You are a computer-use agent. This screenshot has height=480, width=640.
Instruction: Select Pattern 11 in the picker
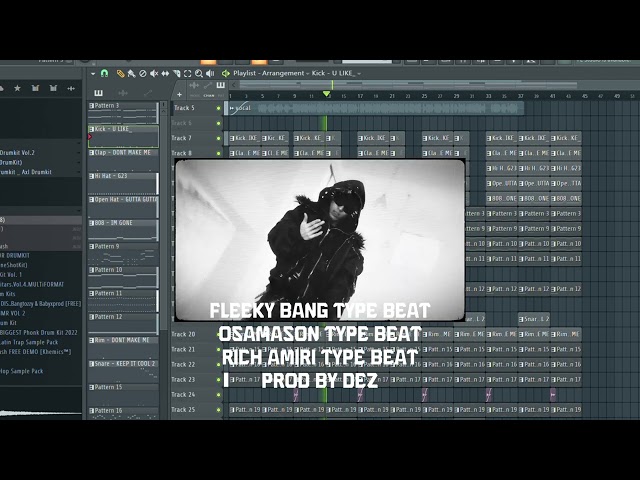pos(123,301)
